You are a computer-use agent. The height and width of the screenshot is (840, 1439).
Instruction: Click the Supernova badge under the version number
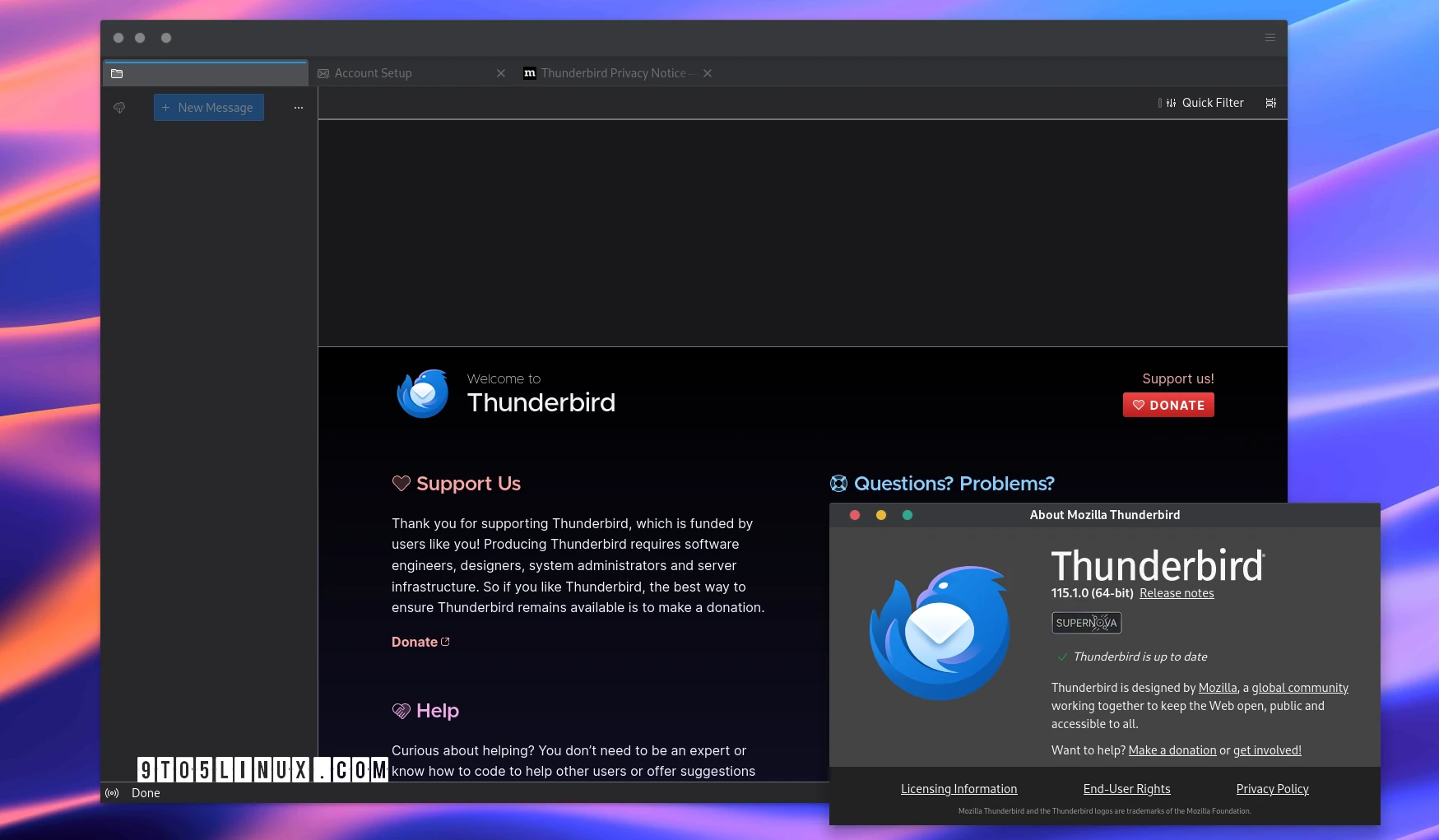coord(1086,623)
